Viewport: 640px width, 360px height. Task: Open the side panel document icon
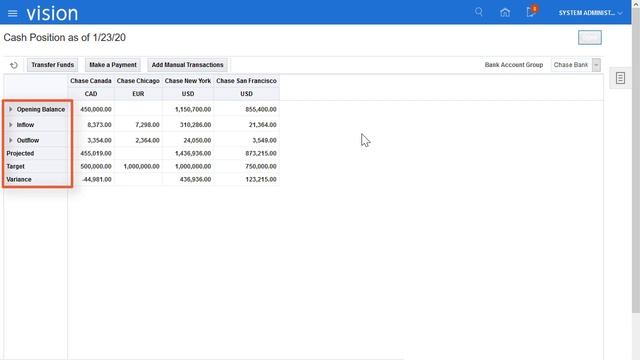[620, 78]
